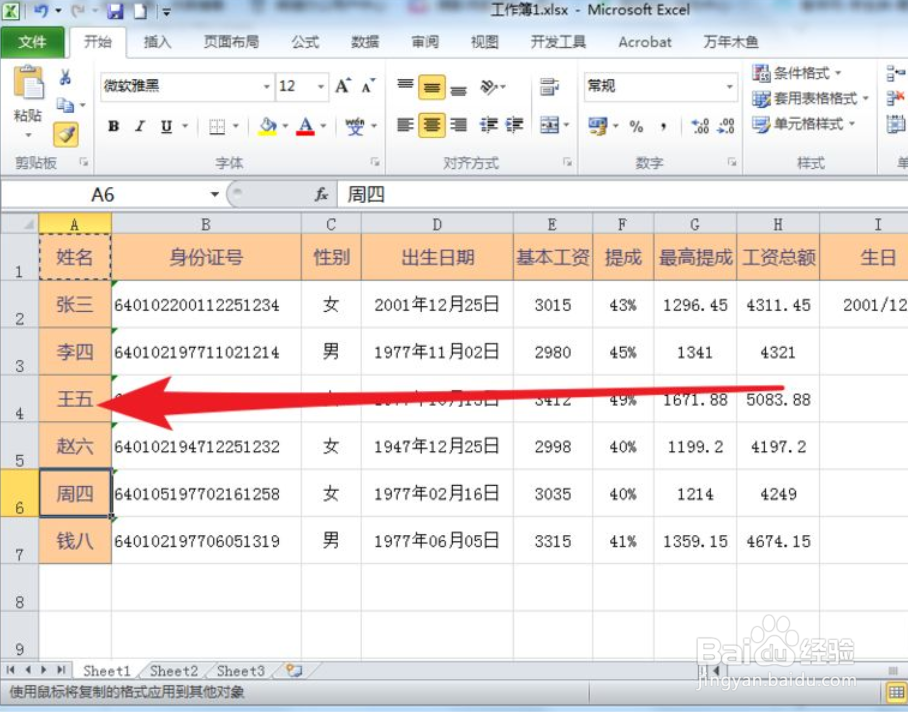Screen dimensions: 908x712
Task: Click the Increase Decimal icon
Action: click(x=700, y=126)
